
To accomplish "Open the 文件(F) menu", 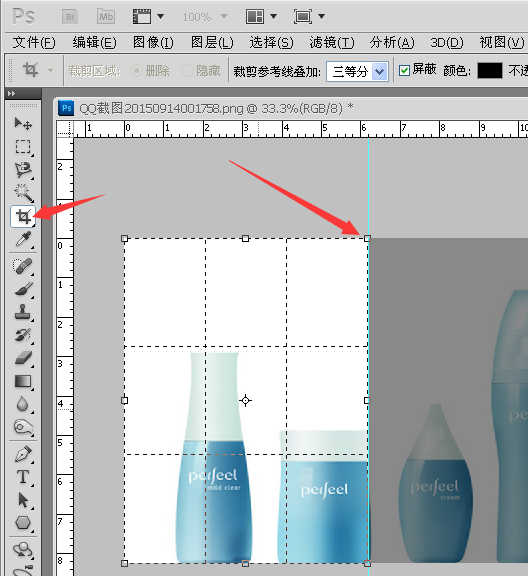I will pyautogui.click(x=34, y=43).
